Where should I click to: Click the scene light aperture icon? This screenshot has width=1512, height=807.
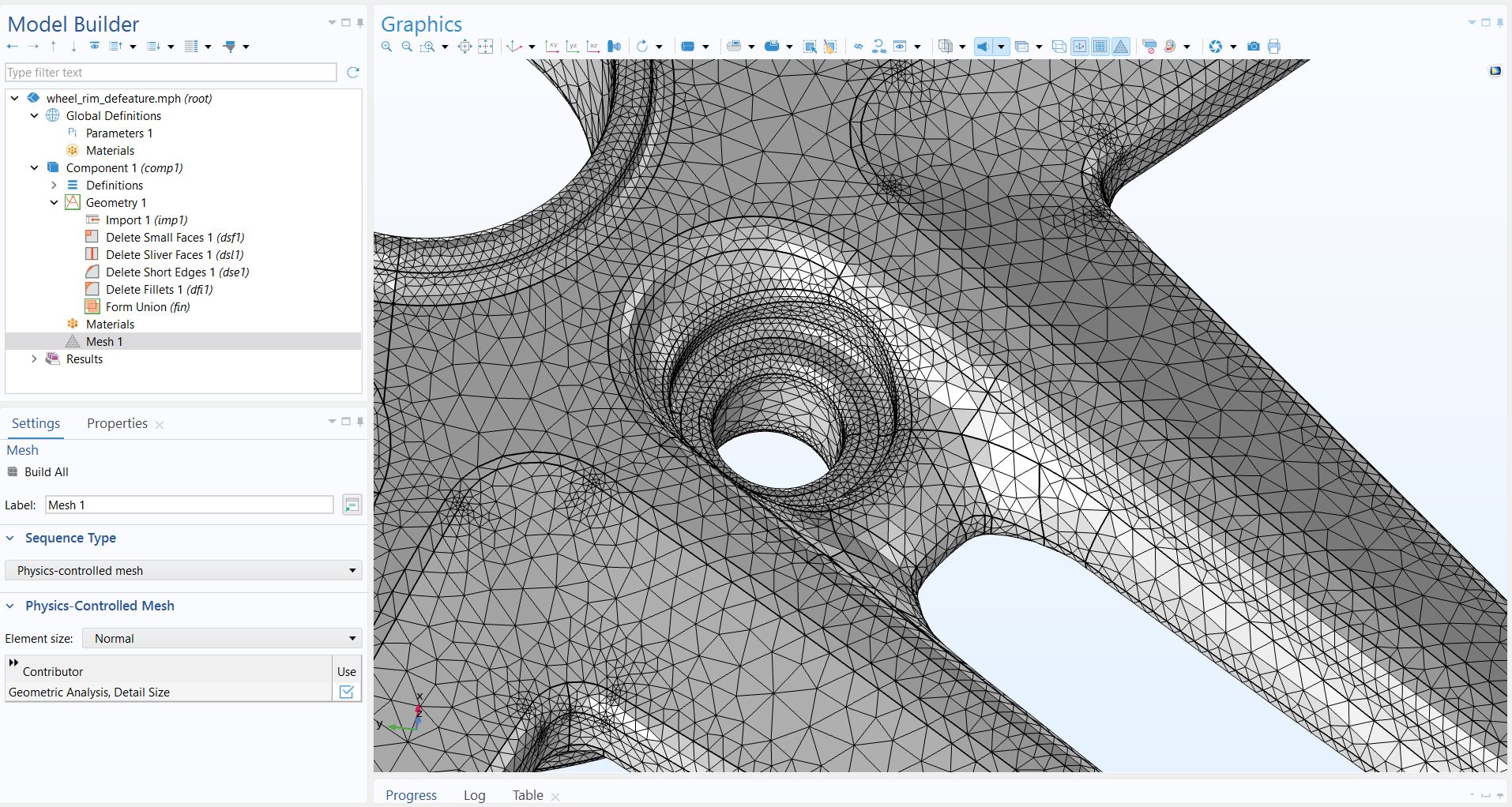point(1215,47)
